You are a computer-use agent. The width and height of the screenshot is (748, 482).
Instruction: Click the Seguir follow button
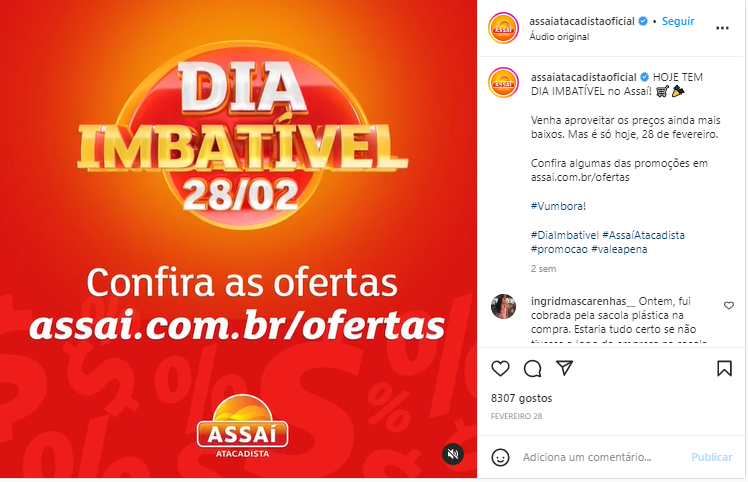(678, 21)
